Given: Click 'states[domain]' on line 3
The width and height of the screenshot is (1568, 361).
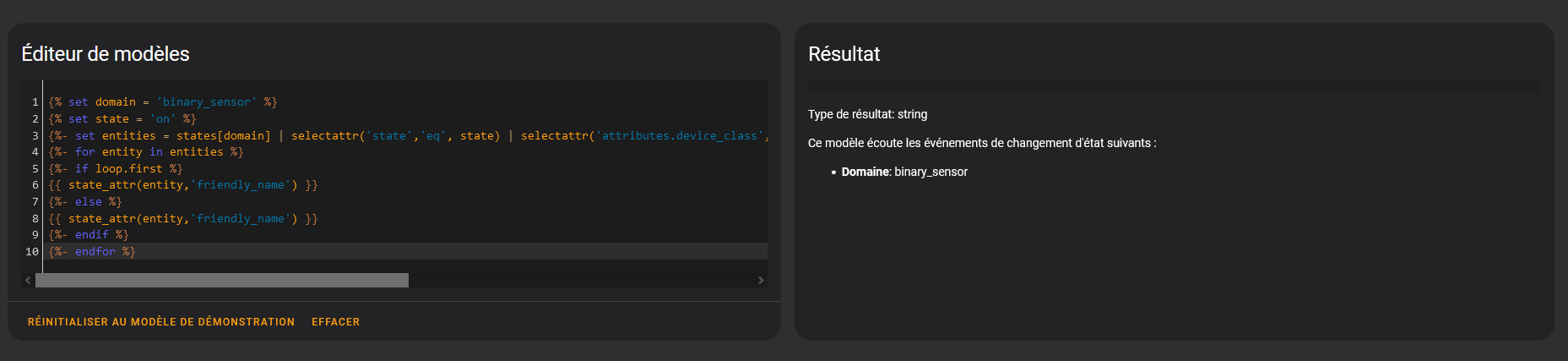Looking at the screenshot, I should coord(223,135).
